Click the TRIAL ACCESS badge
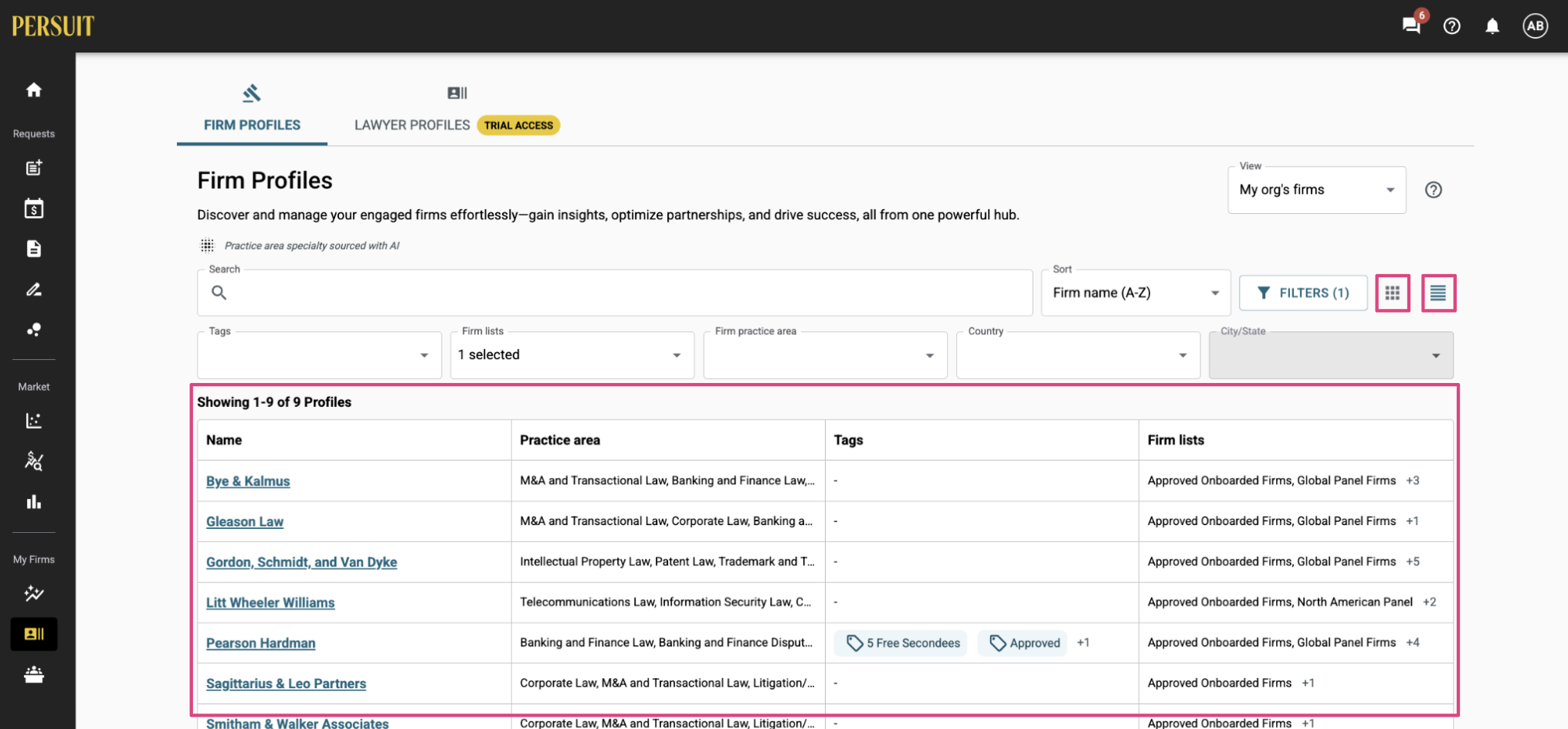Viewport: 1568px width, 729px height. (518, 125)
